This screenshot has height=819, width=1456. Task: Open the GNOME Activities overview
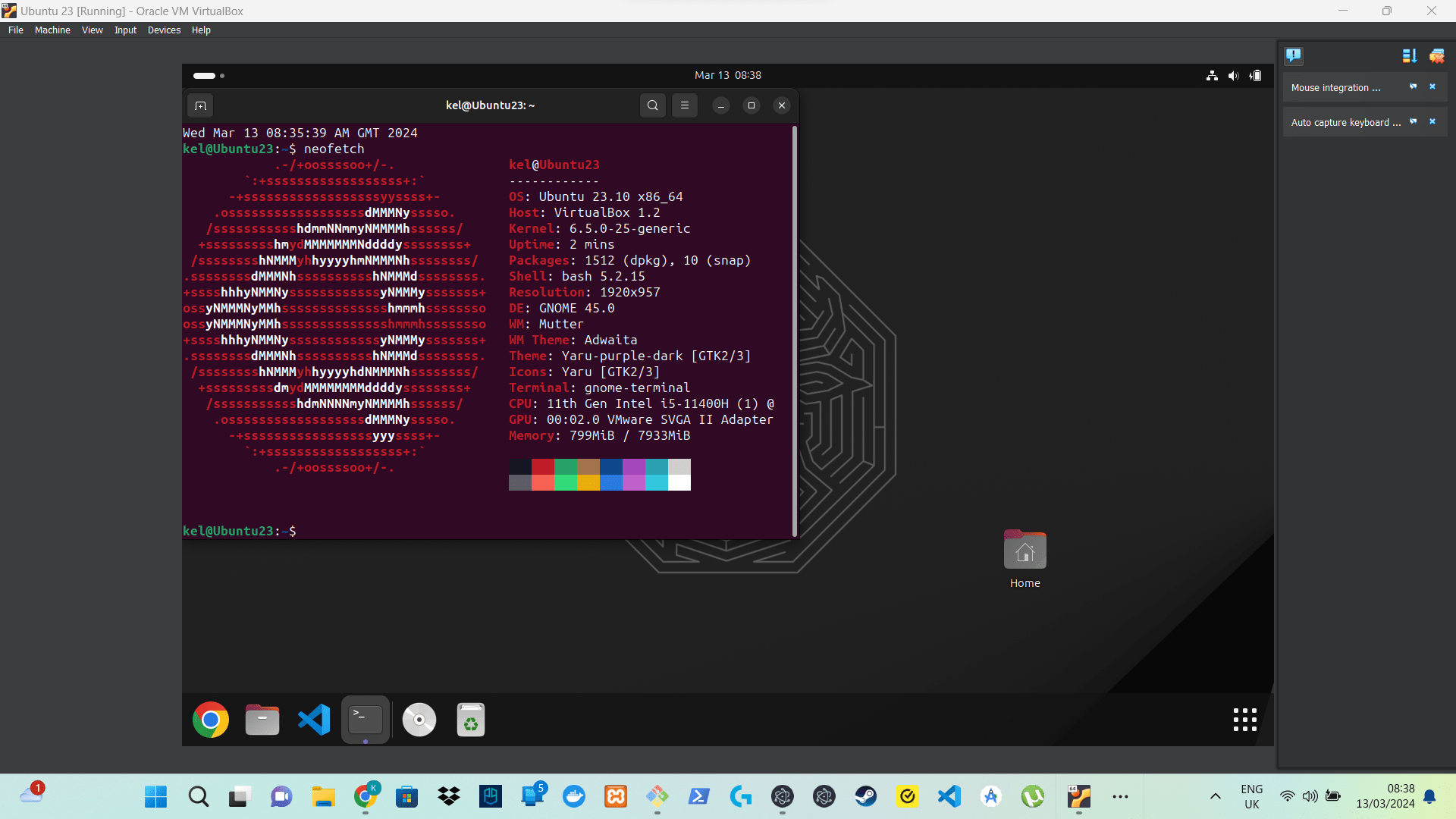tap(209, 75)
